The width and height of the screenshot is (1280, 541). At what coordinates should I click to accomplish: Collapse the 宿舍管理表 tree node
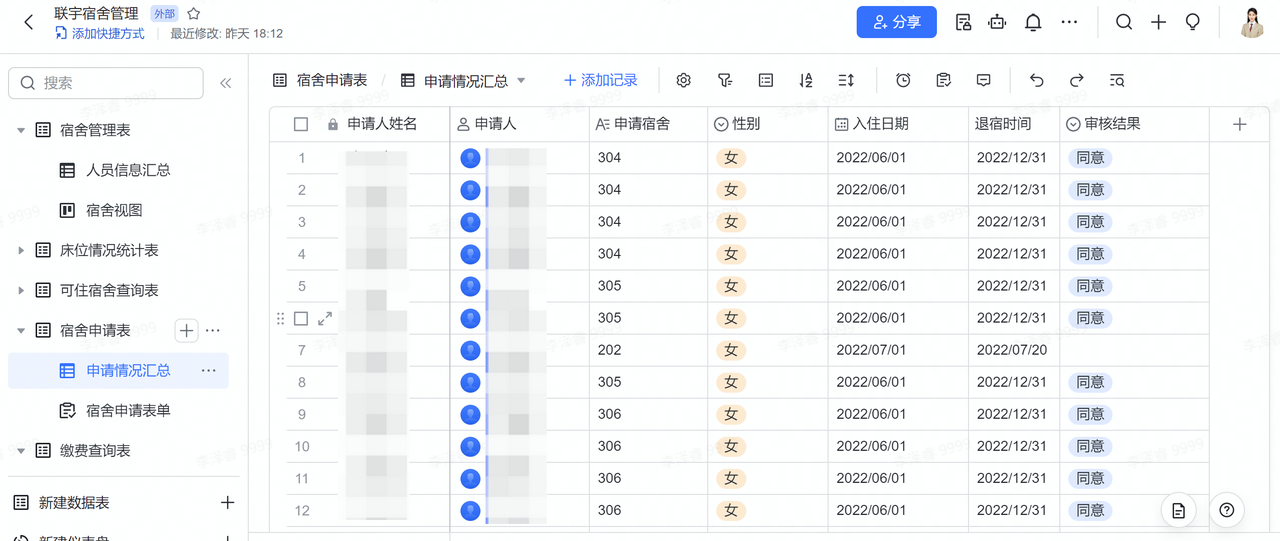click(21, 131)
